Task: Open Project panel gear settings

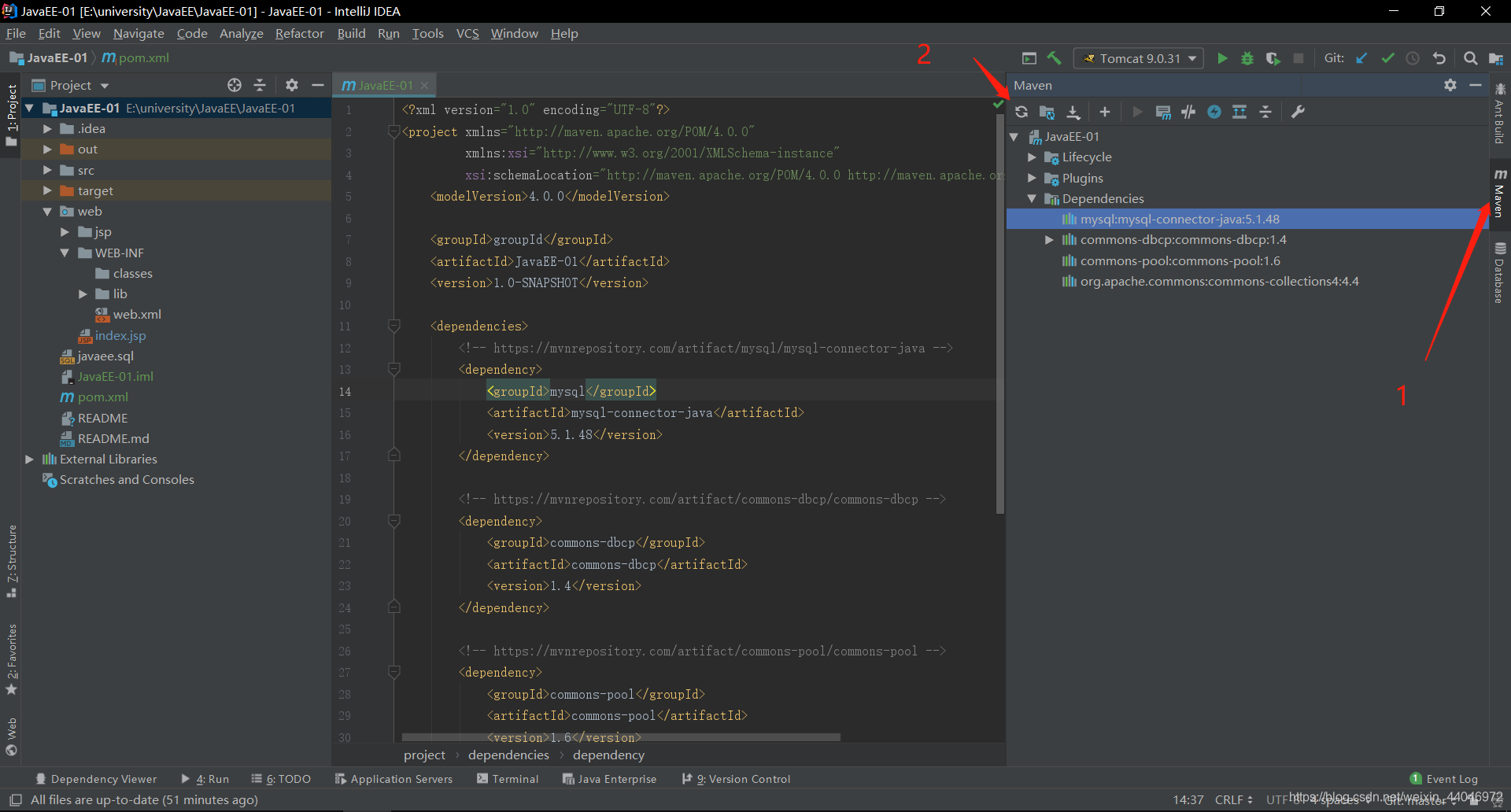Action: coord(292,85)
